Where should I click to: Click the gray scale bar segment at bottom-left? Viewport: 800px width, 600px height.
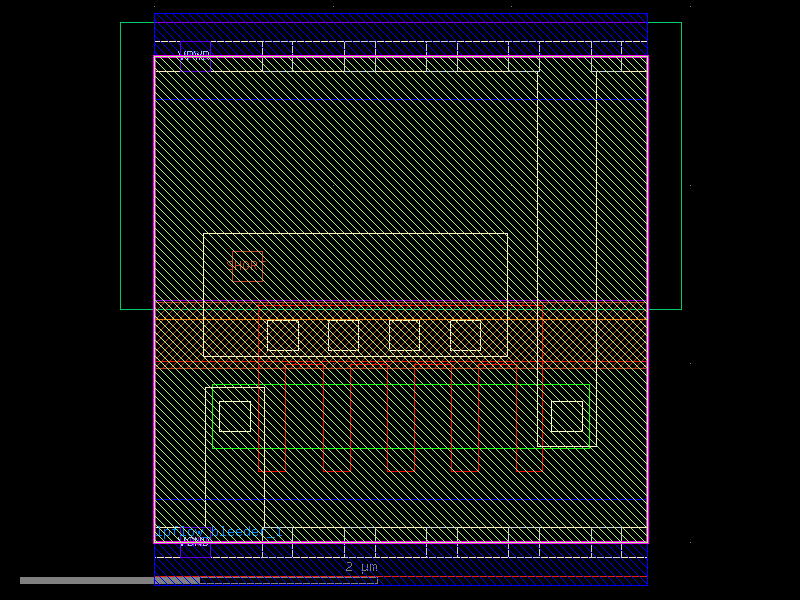88,580
